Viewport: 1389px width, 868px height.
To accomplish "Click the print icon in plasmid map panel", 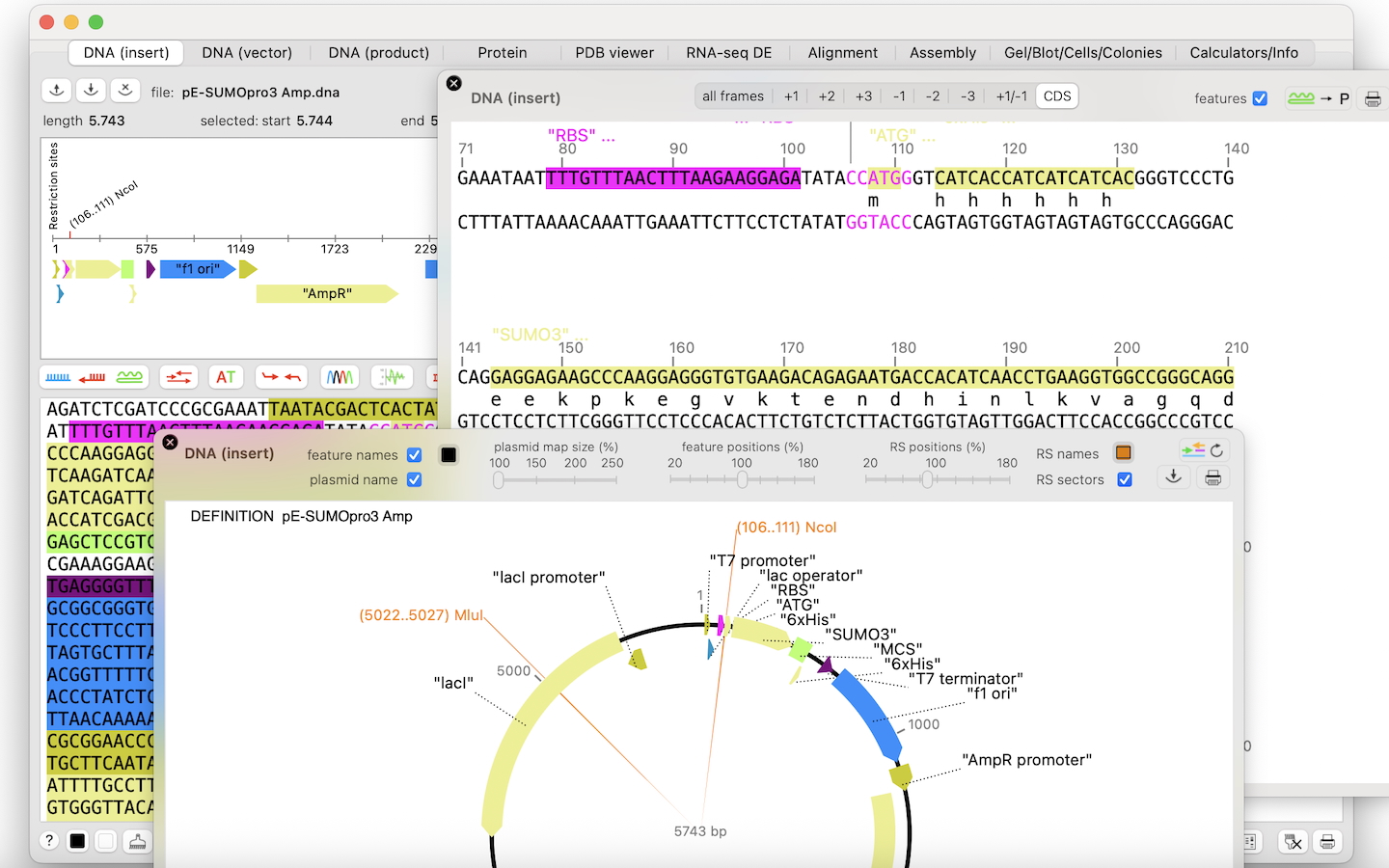I will (1212, 477).
